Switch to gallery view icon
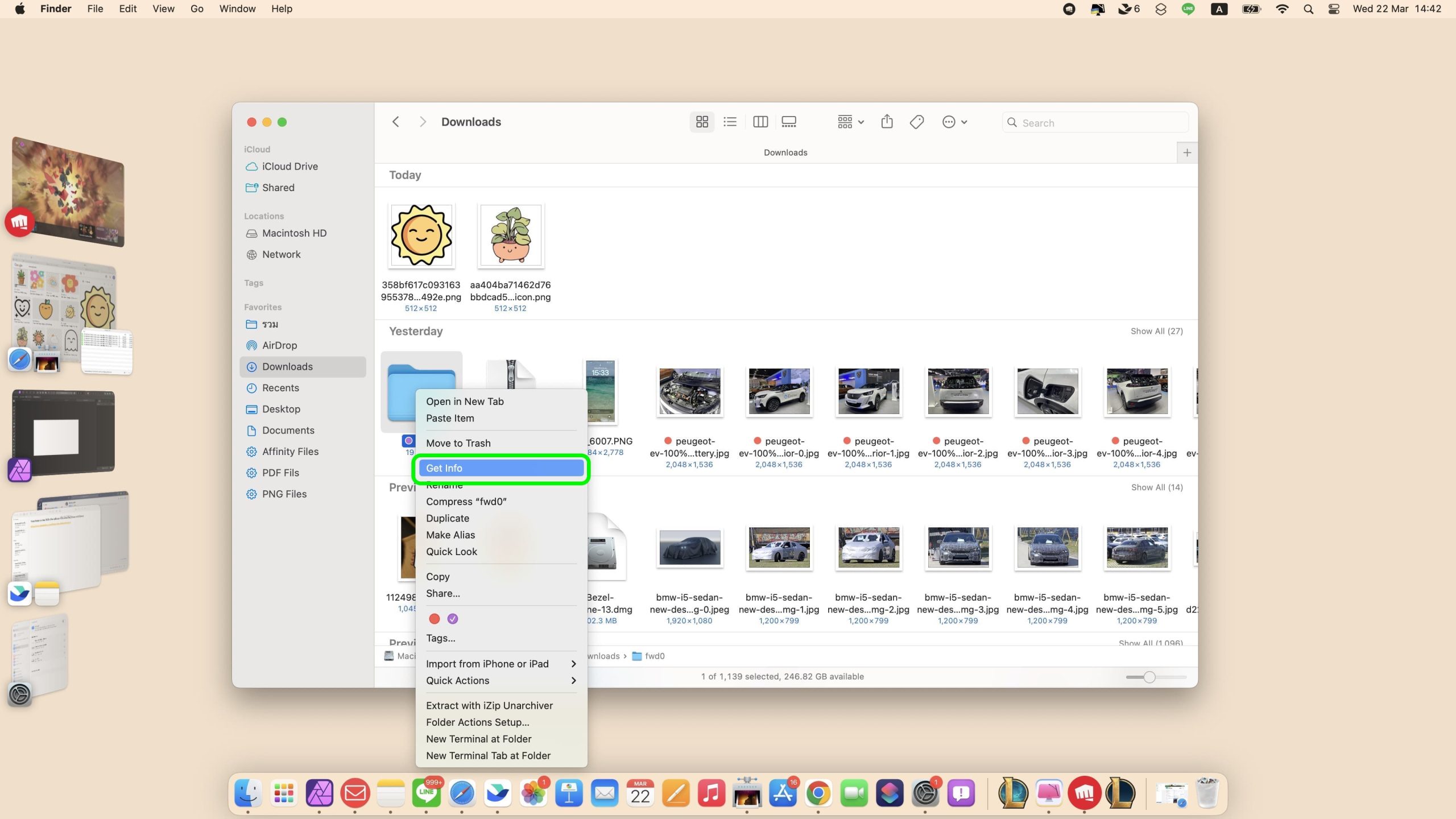This screenshot has height=819, width=1456. click(x=789, y=122)
